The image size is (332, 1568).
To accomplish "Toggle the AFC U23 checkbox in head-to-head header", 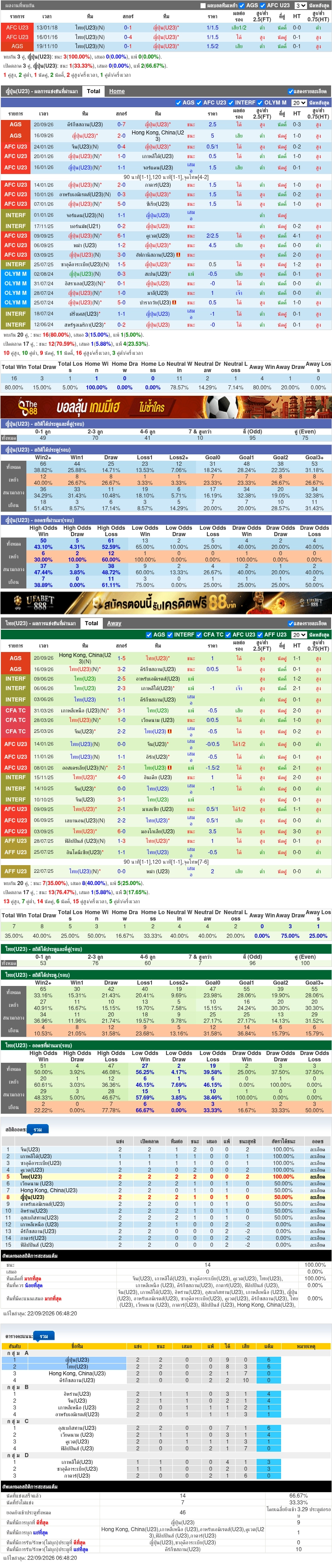I will tap(263, 5).
